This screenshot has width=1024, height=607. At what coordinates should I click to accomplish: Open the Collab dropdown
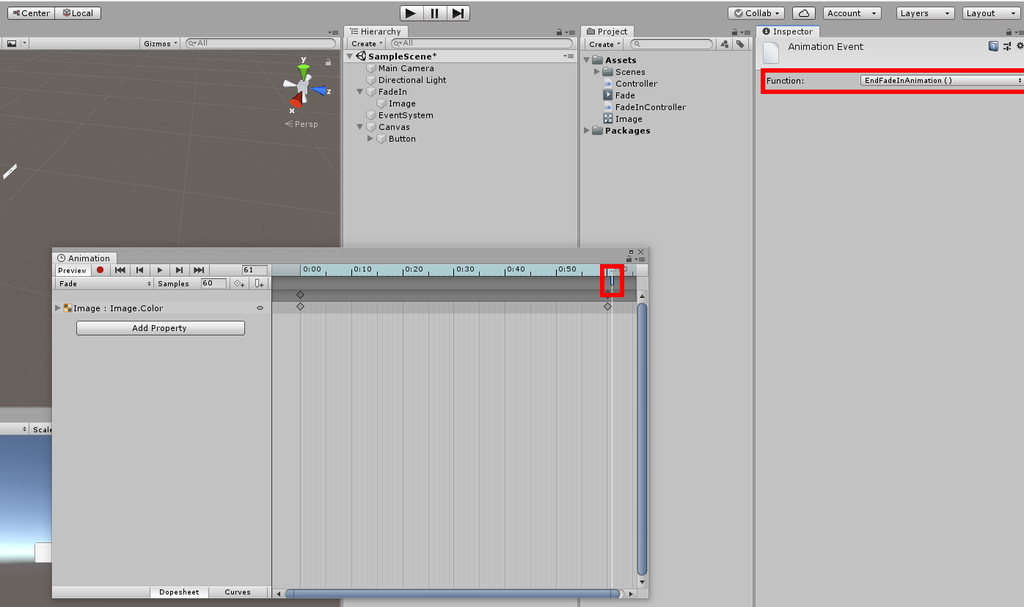(x=757, y=13)
